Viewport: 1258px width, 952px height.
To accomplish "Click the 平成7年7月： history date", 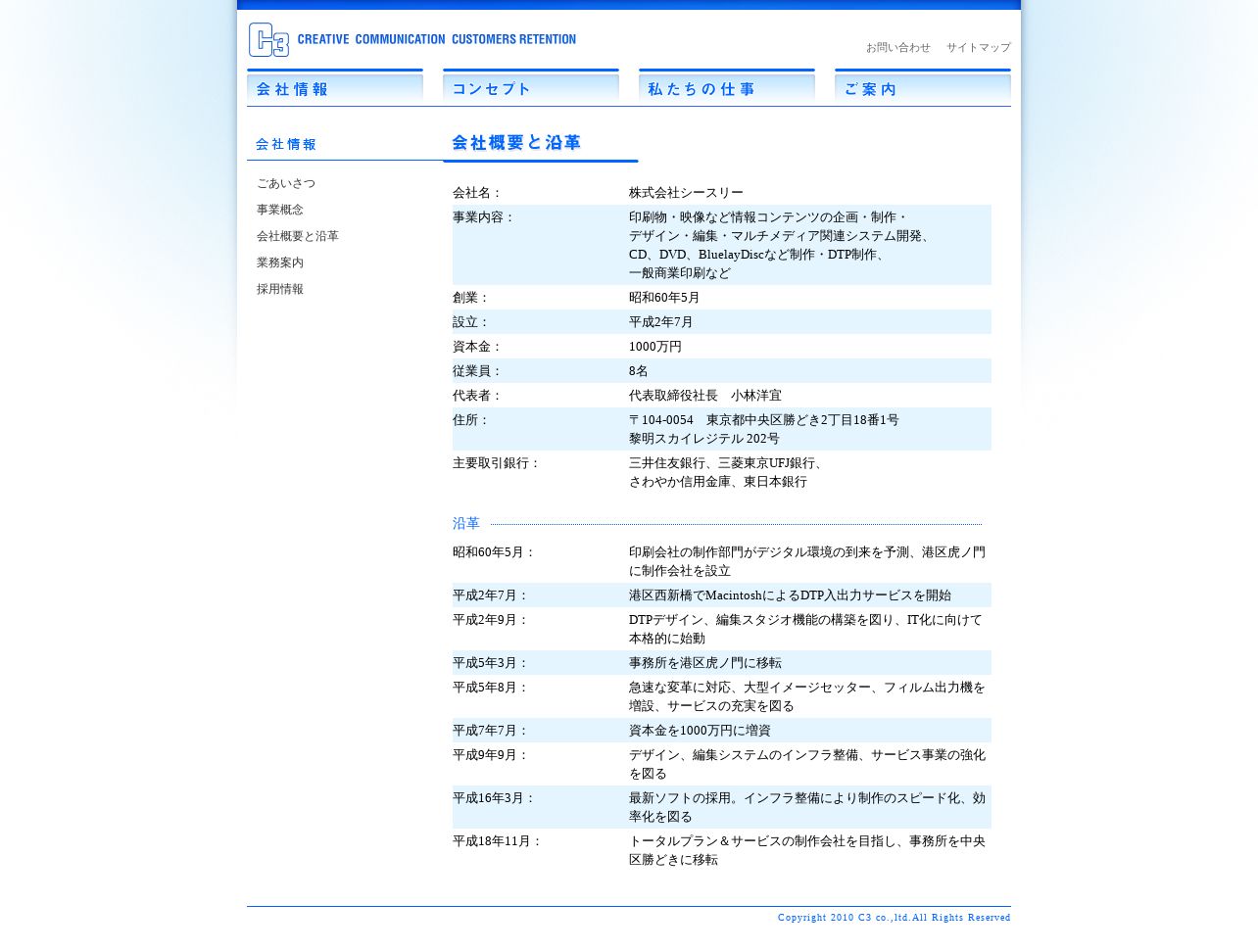I will coord(491,731).
